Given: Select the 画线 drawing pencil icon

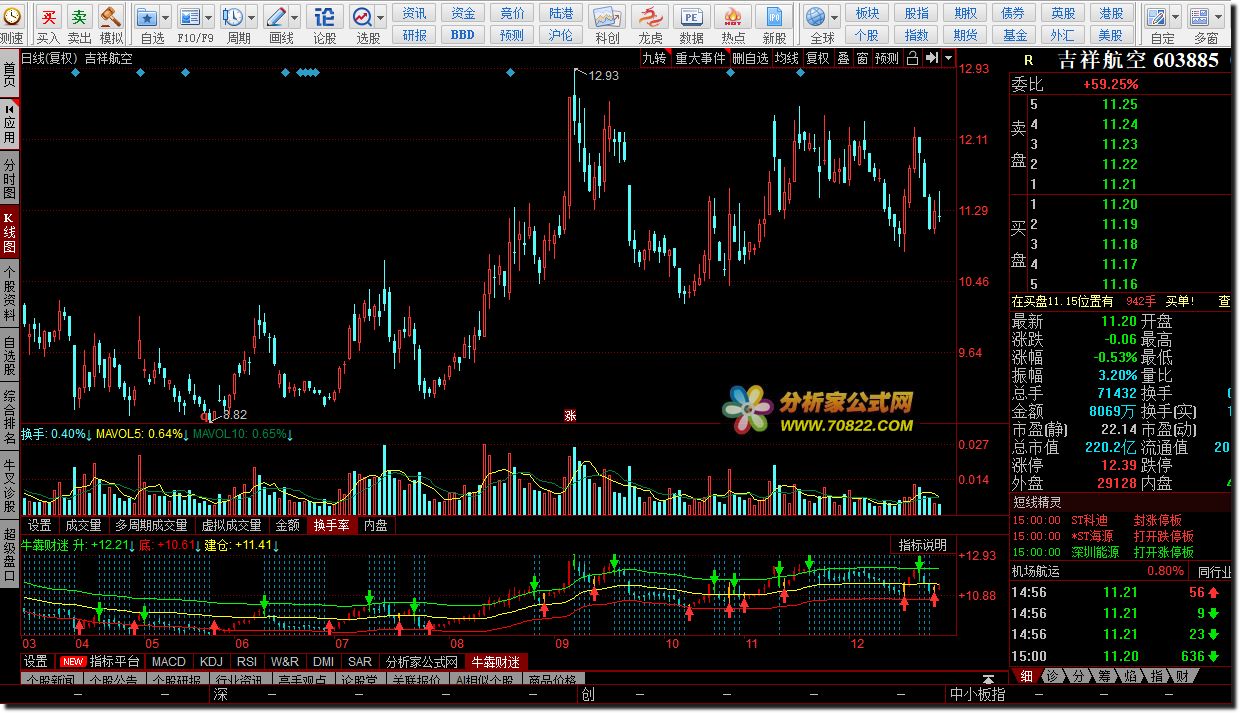Looking at the screenshot, I should (276, 17).
